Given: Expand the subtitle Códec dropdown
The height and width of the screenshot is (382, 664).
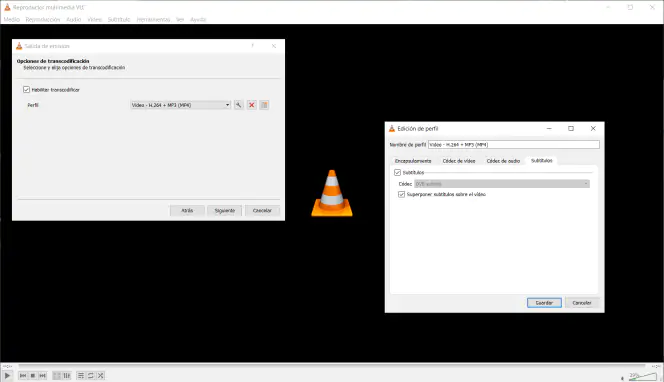Looking at the screenshot, I should [502, 184].
